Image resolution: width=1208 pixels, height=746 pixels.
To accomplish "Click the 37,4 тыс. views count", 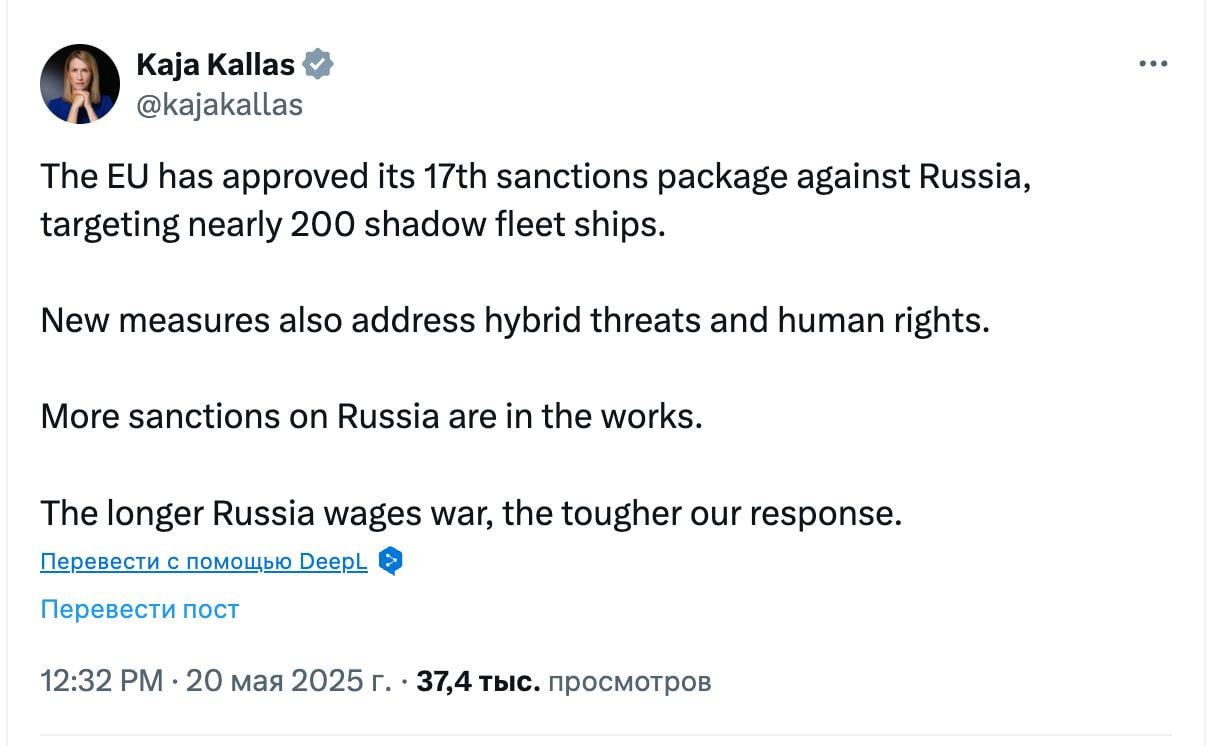I will tap(478, 681).
